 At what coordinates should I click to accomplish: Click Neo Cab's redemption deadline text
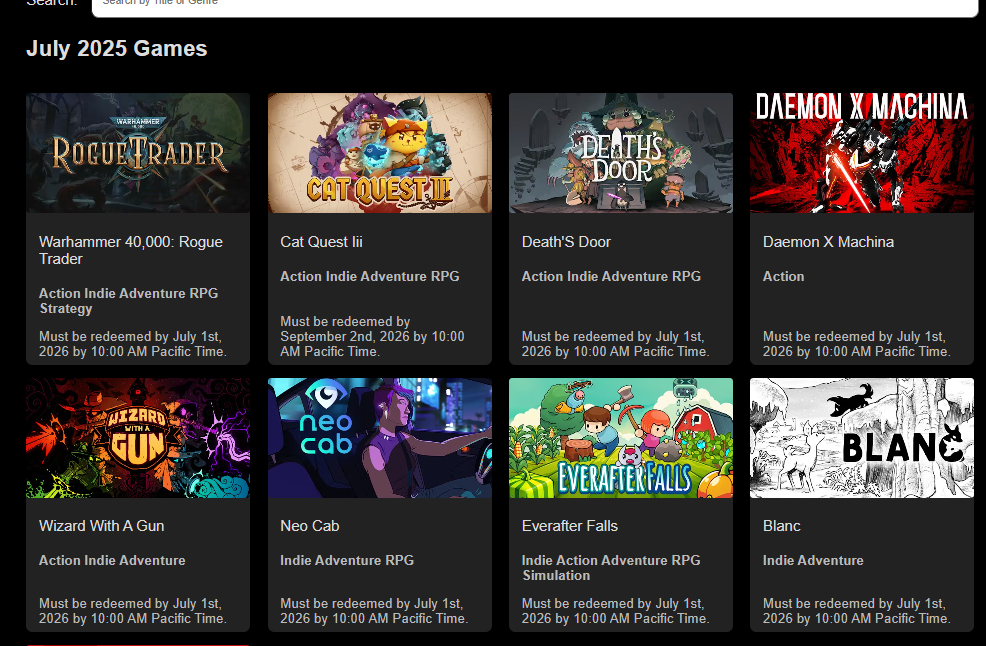coord(374,611)
